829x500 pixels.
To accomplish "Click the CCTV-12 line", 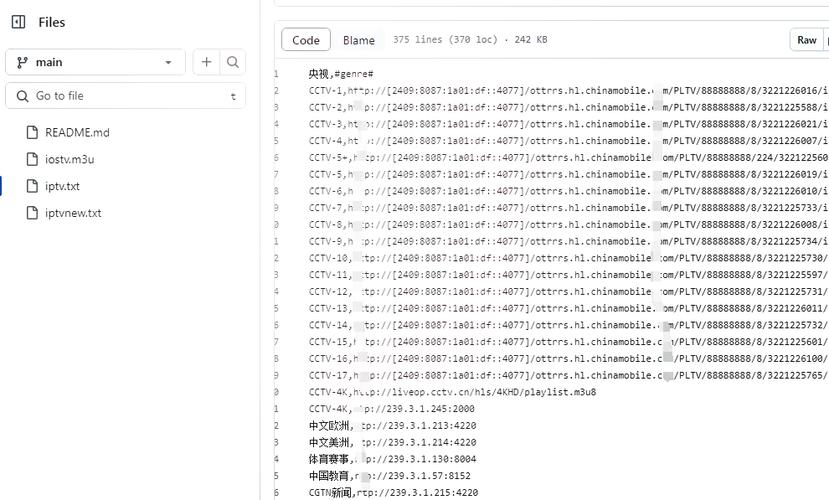I will 569,292.
